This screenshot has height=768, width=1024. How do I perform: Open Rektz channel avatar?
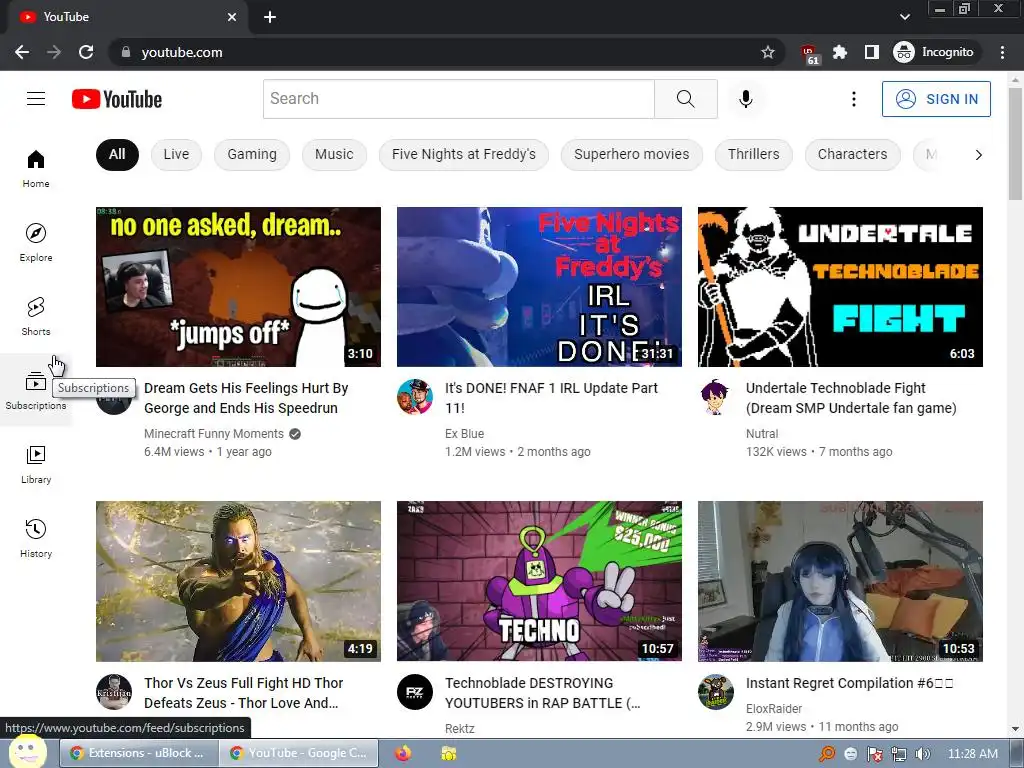[x=415, y=692]
